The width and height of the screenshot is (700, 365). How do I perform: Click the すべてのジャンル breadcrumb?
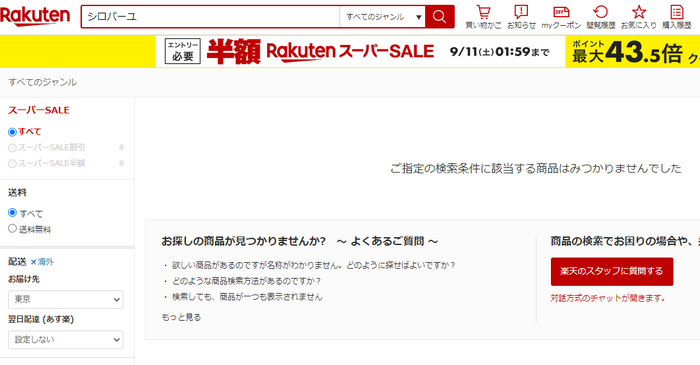pyautogui.click(x=42, y=82)
